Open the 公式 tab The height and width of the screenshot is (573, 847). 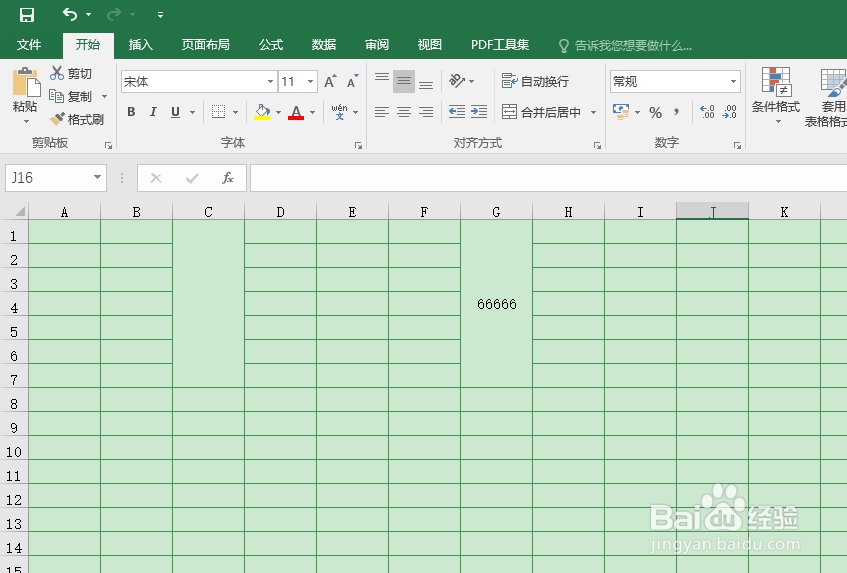coord(271,45)
